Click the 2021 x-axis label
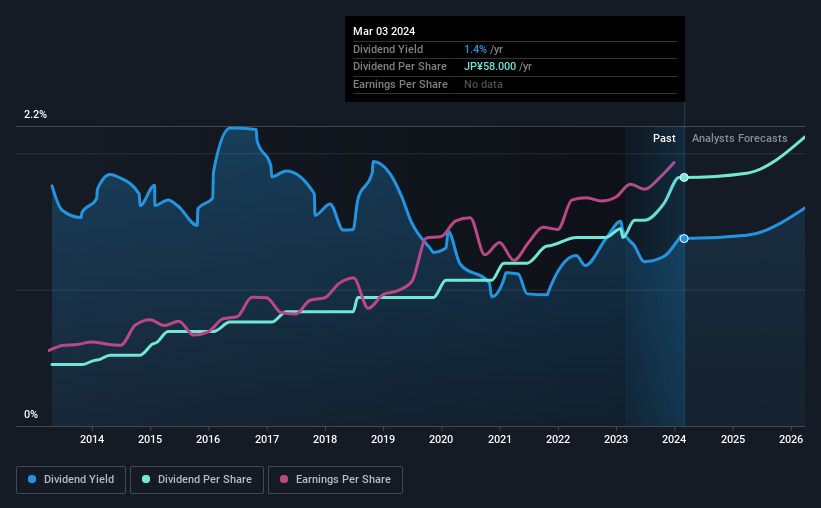821x508 pixels. point(500,439)
